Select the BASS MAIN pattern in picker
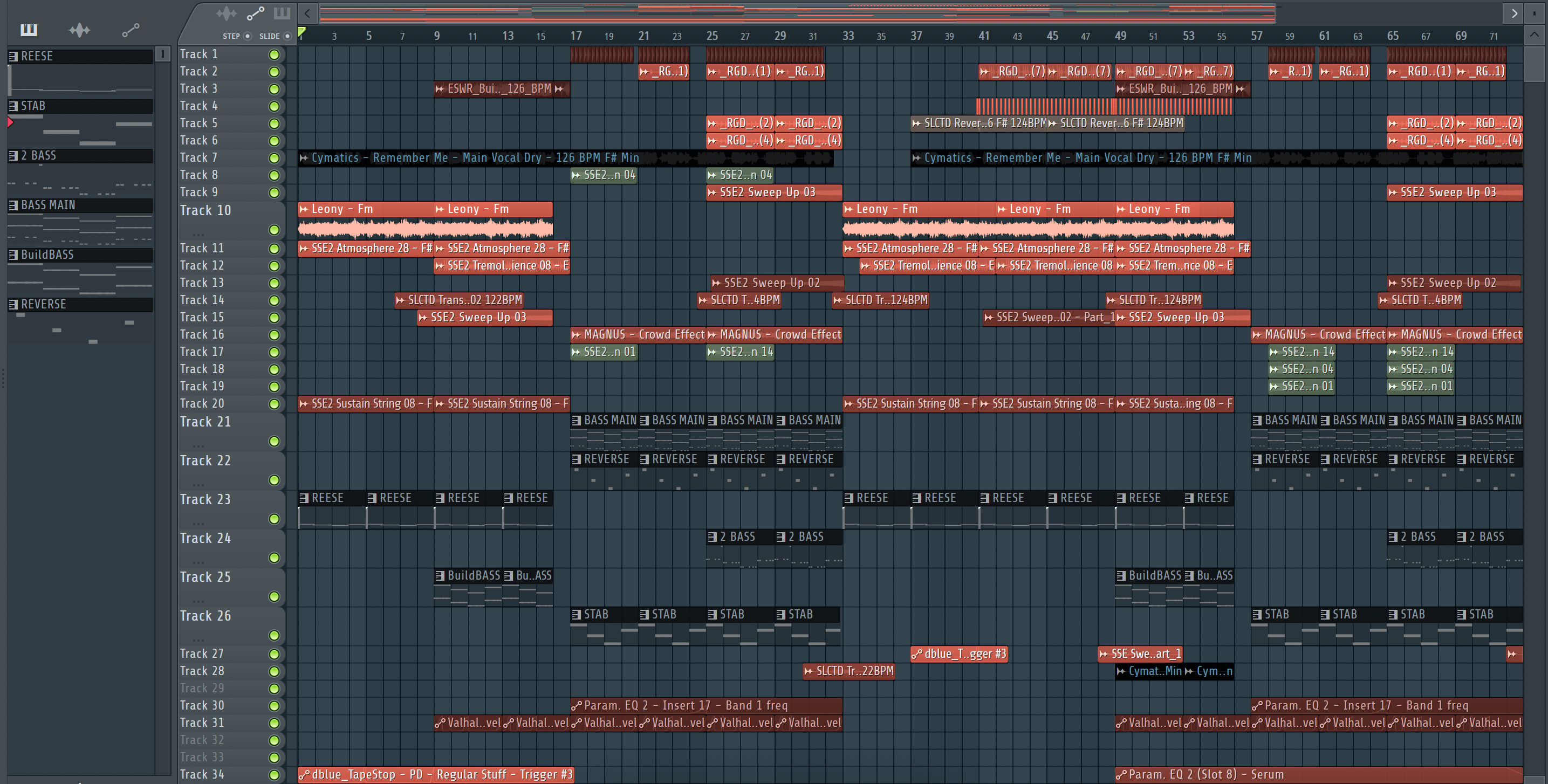The width and height of the screenshot is (1548, 784). pos(80,205)
